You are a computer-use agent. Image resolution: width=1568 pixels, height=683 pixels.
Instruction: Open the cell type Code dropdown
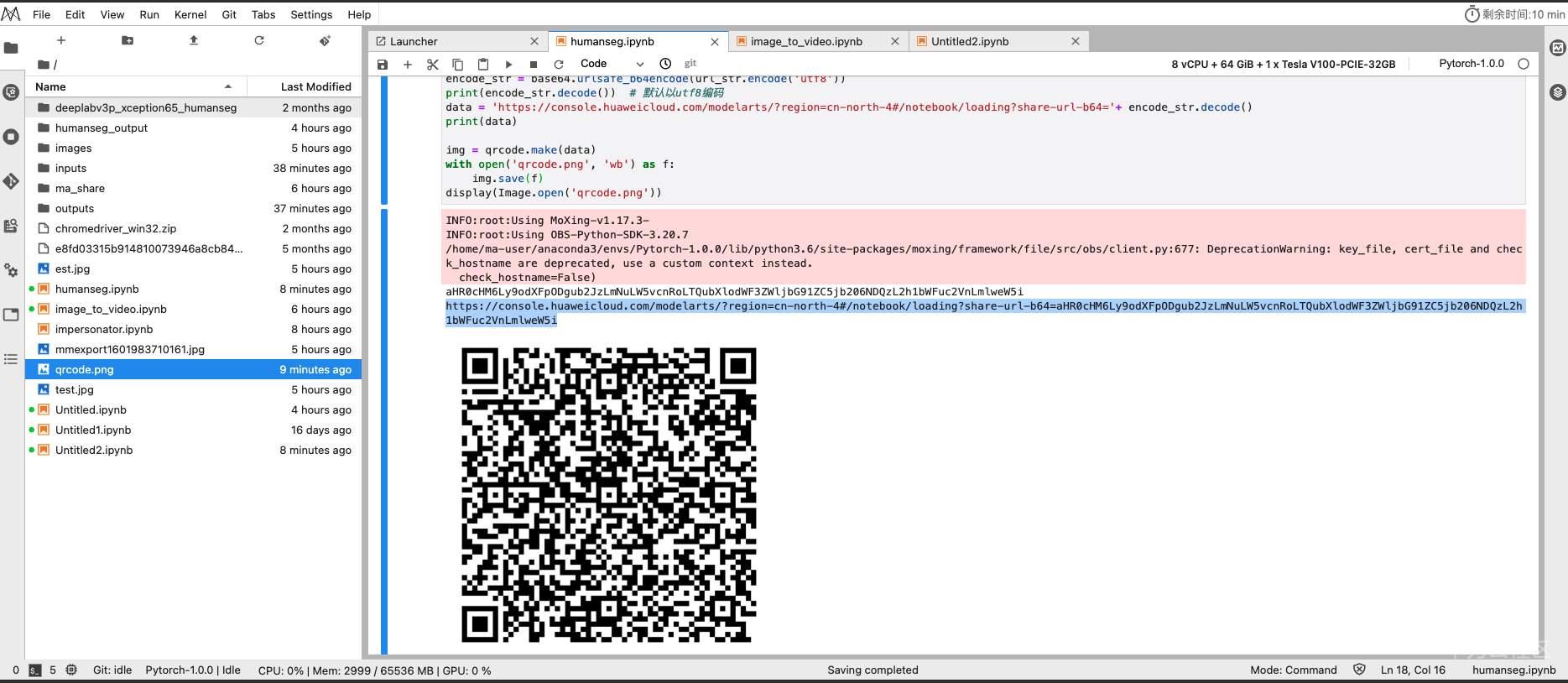tap(612, 64)
